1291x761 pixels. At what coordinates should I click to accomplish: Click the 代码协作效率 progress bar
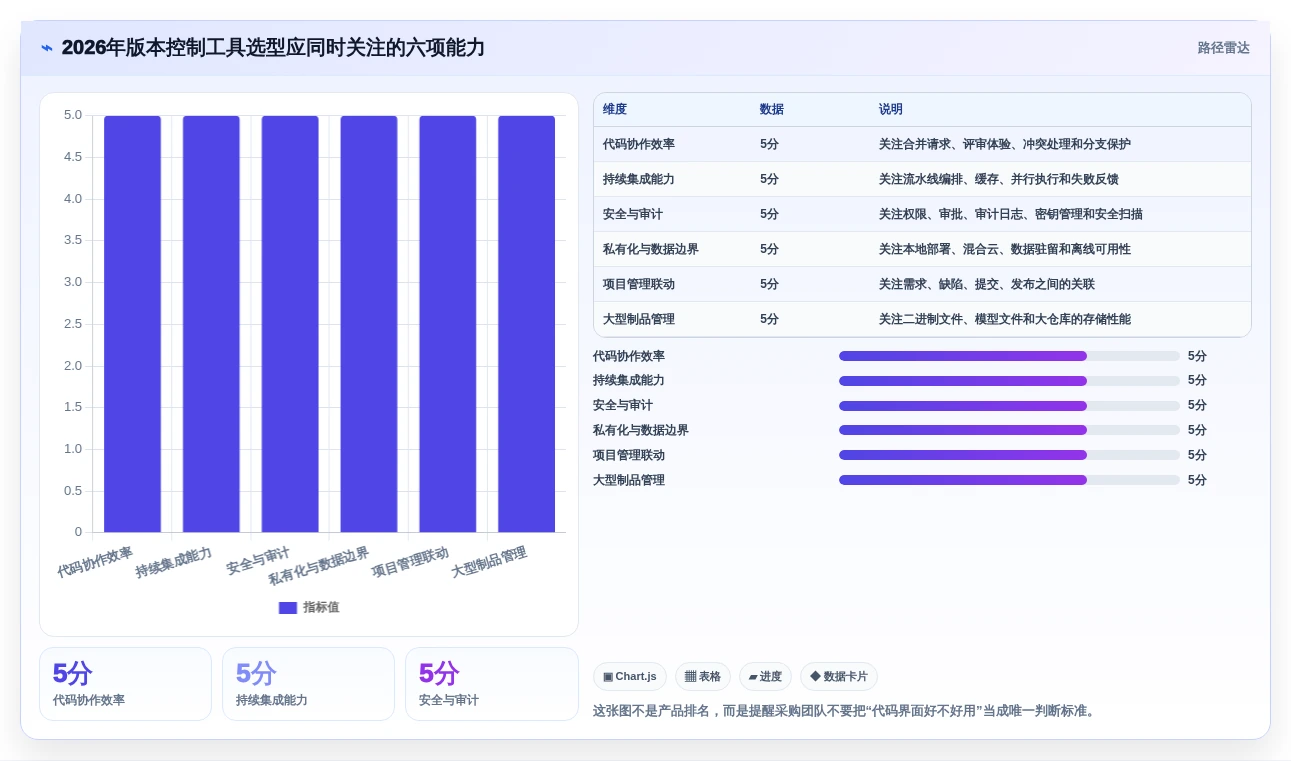(x=1009, y=356)
